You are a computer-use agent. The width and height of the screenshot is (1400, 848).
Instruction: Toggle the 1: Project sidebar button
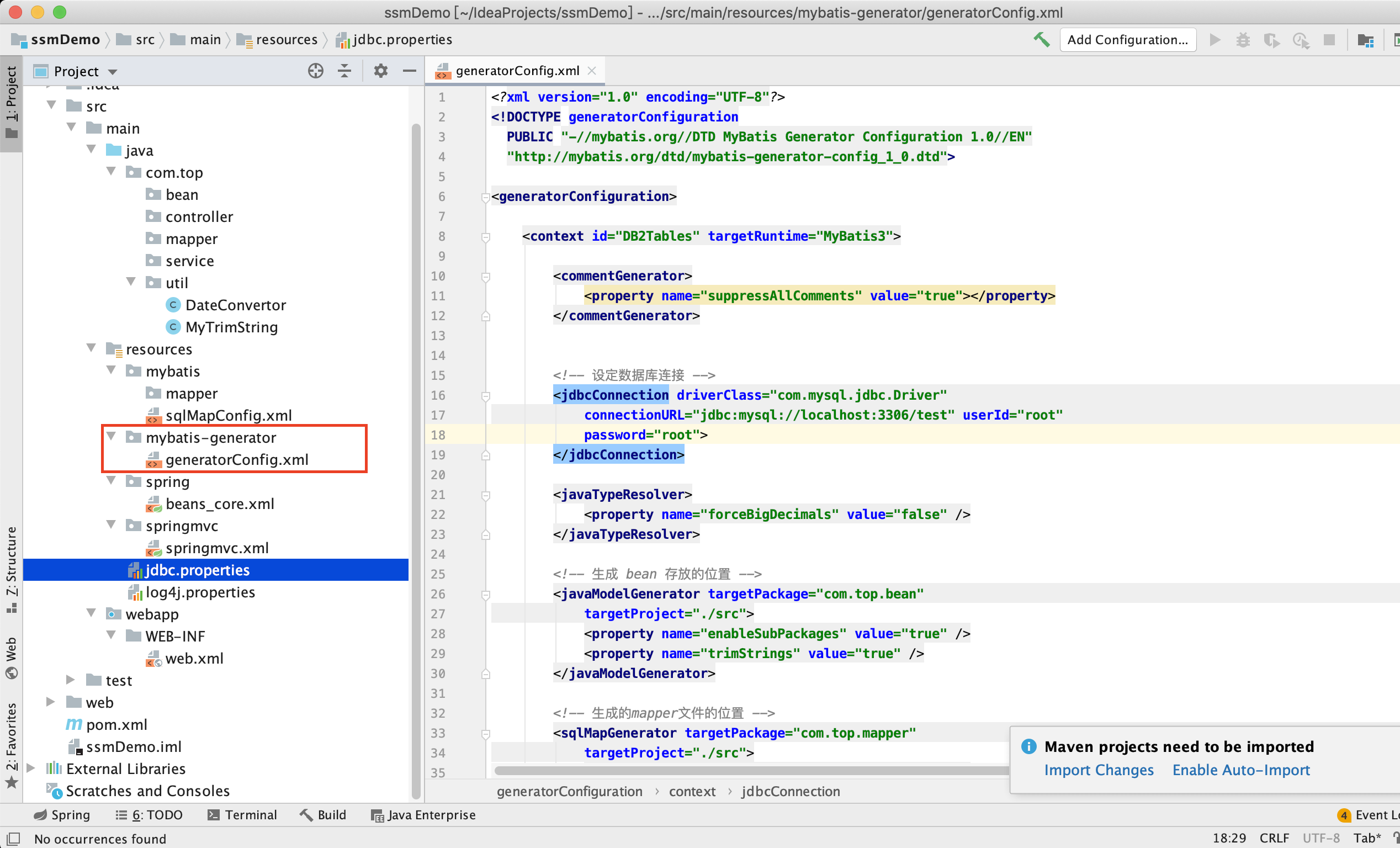coord(12,102)
